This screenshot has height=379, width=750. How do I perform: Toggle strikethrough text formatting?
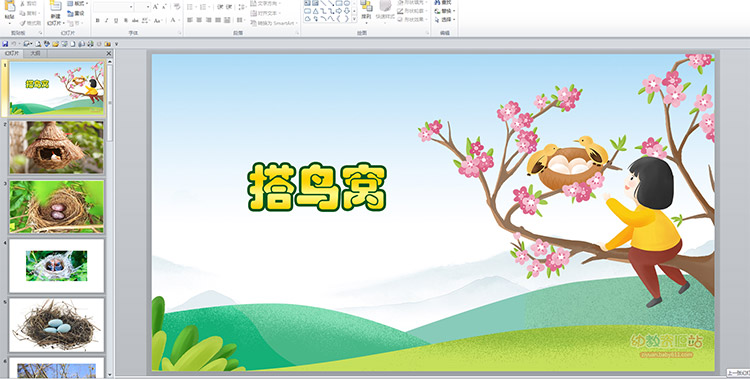click(x=135, y=21)
